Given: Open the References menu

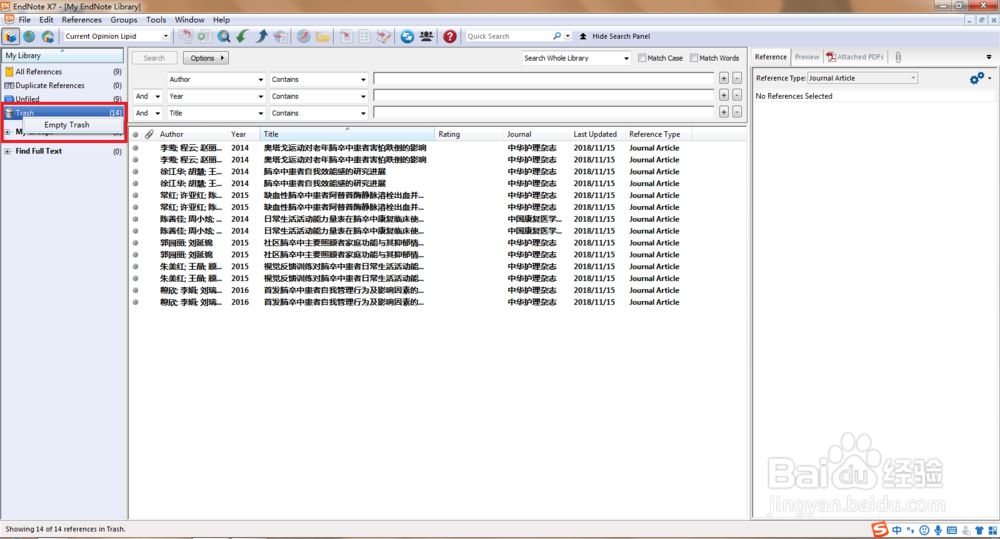Looking at the screenshot, I should point(82,20).
